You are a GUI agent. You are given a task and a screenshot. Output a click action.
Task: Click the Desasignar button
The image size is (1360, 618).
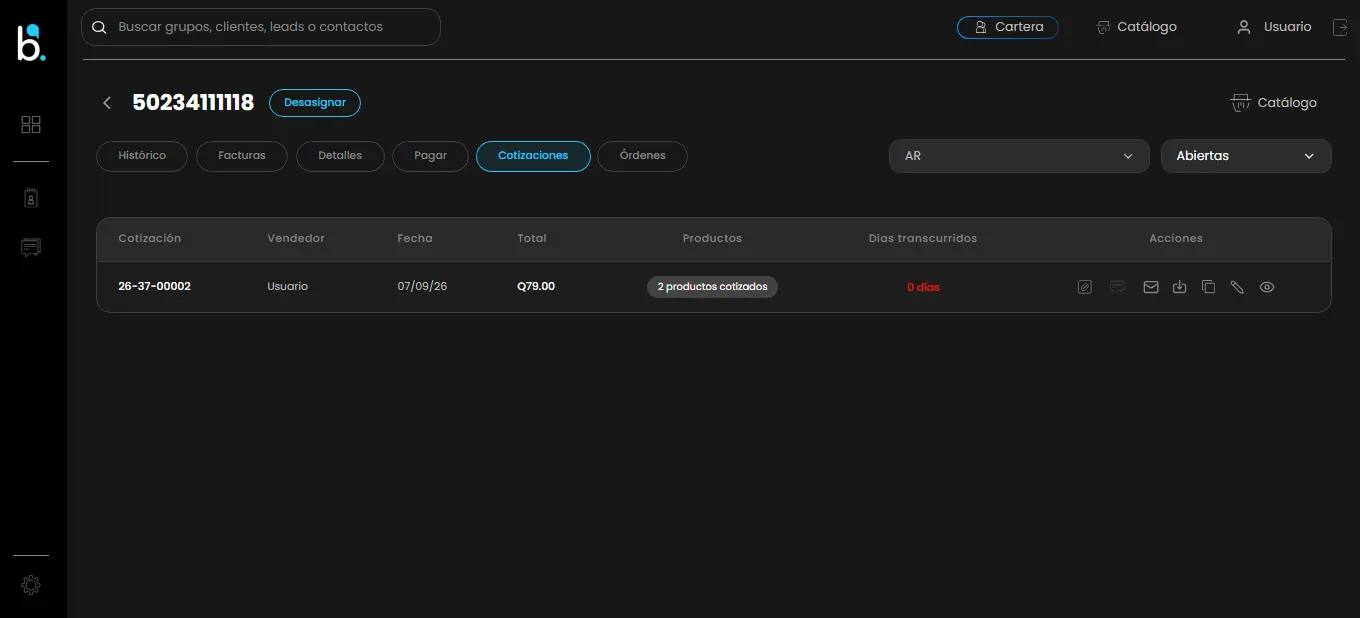pyautogui.click(x=315, y=102)
